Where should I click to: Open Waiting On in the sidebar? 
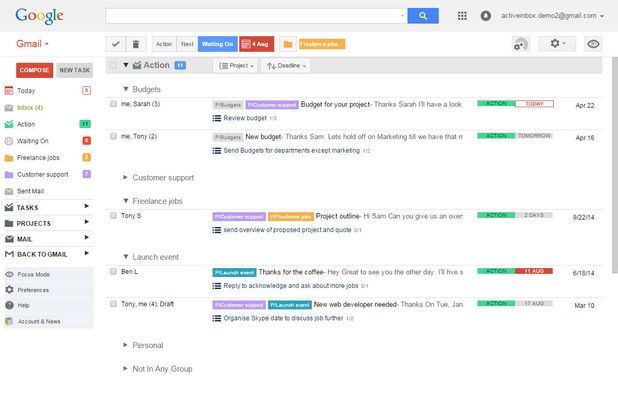point(32,141)
